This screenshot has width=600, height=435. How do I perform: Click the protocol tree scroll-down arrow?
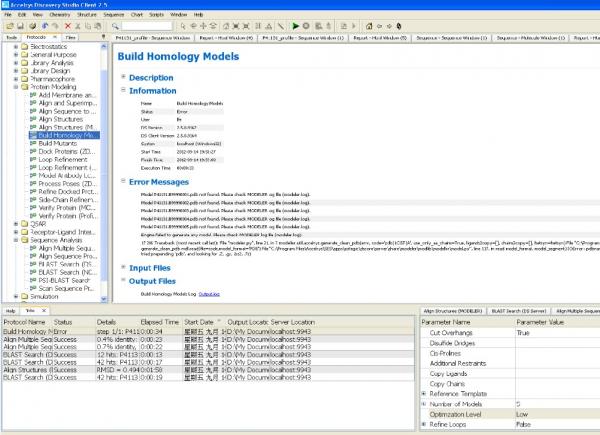click(103, 299)
